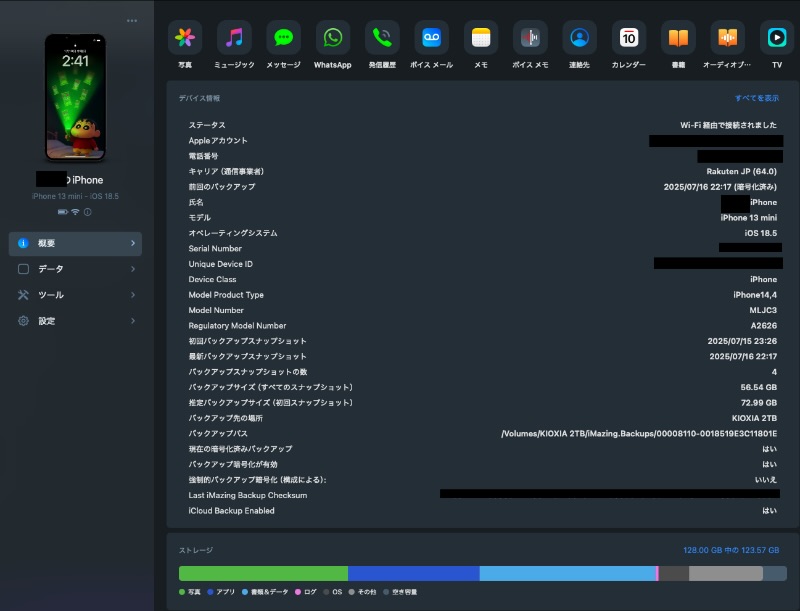
Task: Click the green Photos segment of storage bar
Action: coord(263,573)
